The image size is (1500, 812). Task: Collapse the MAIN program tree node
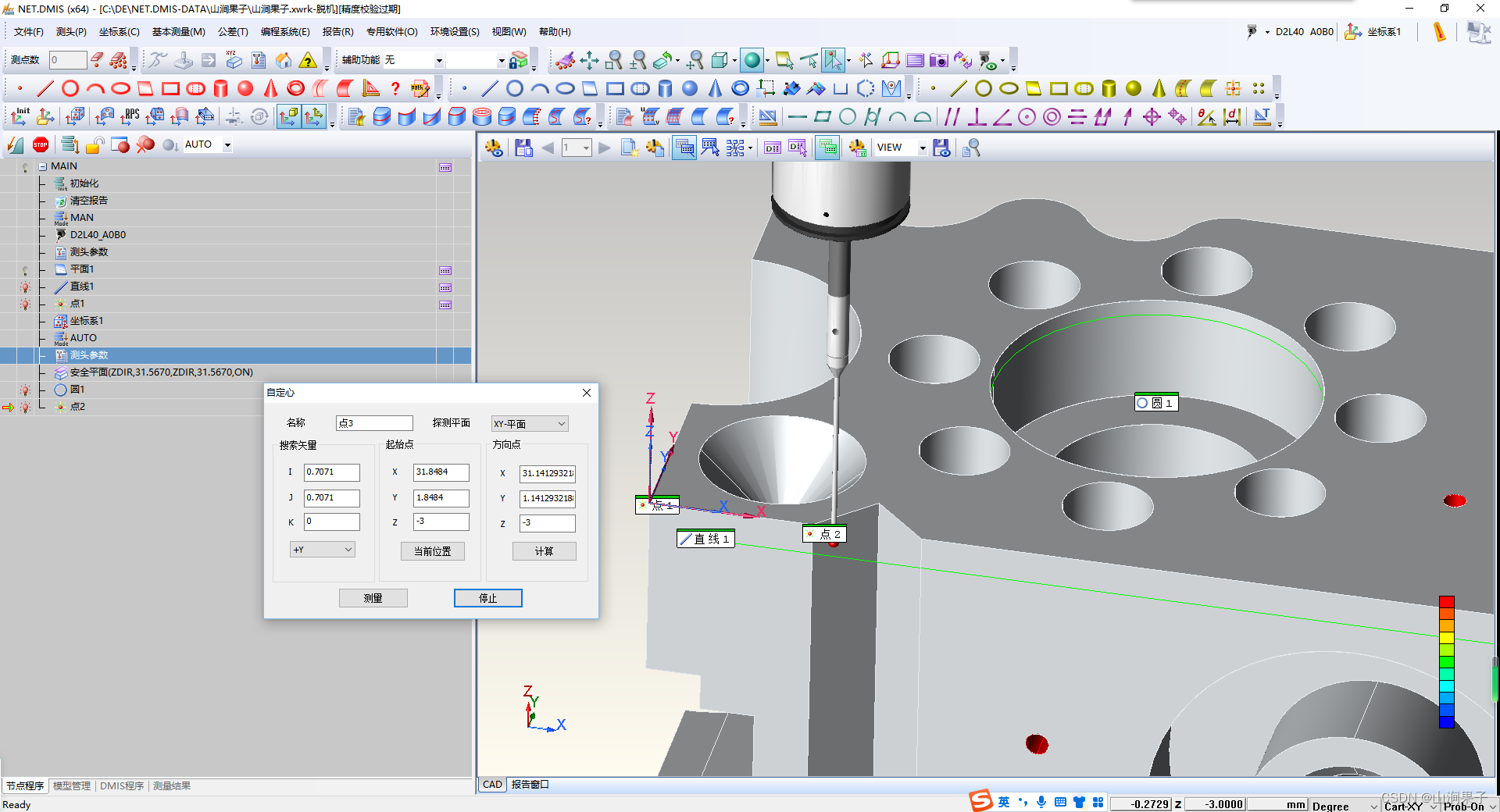click(x=42, y=166)
